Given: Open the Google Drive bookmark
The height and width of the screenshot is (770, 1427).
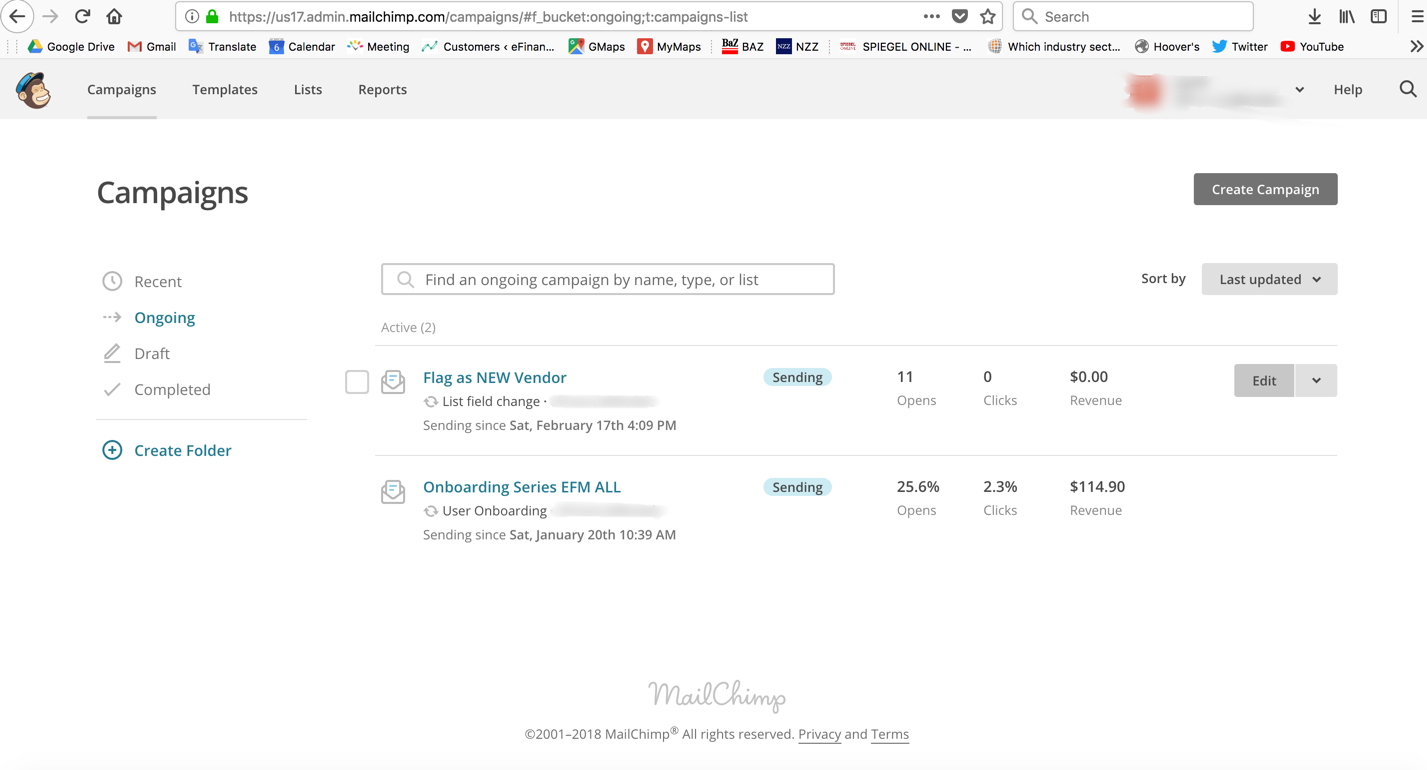Looking at the screenshot, I should click(x=71, y=46).
